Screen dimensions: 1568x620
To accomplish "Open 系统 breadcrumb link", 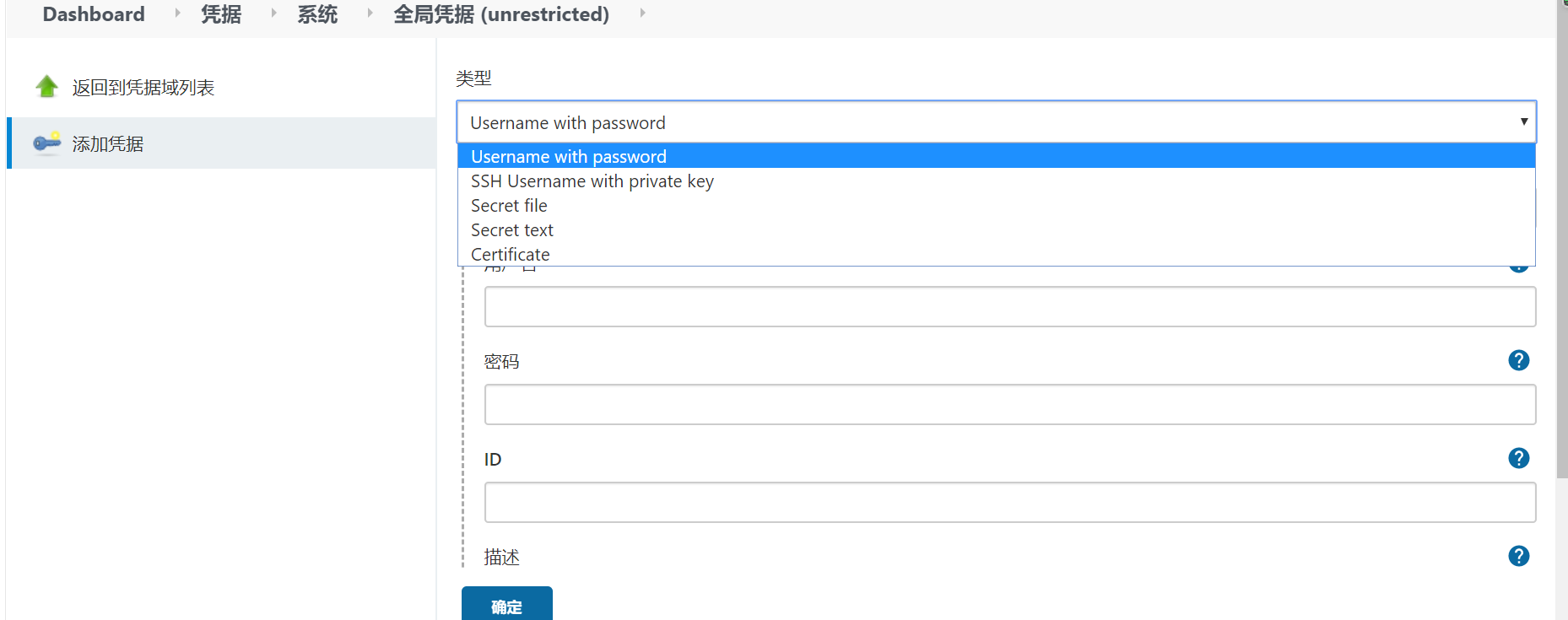I will coord(317,14).
